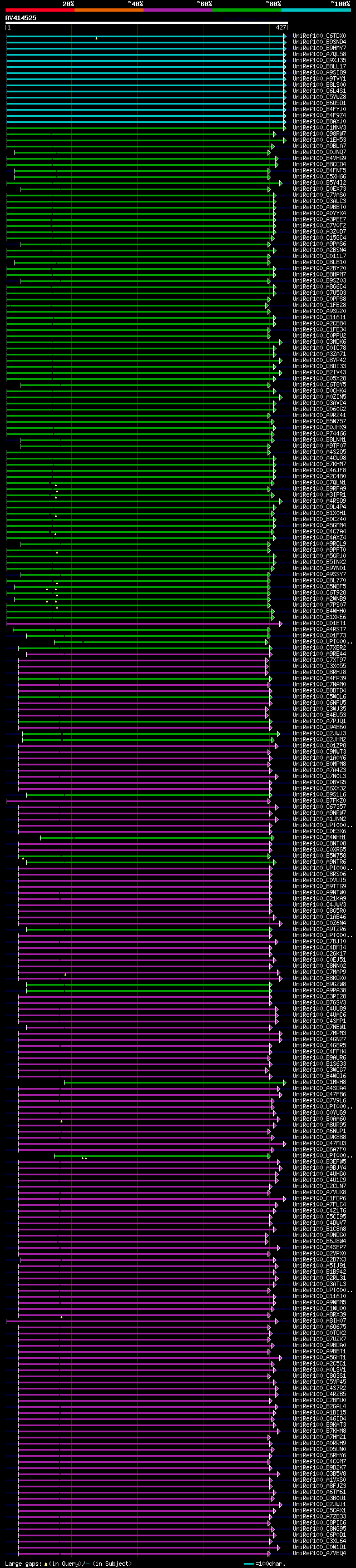
Task: Click the UniRef100_C9MWT3 label
Action: point(319,752)
